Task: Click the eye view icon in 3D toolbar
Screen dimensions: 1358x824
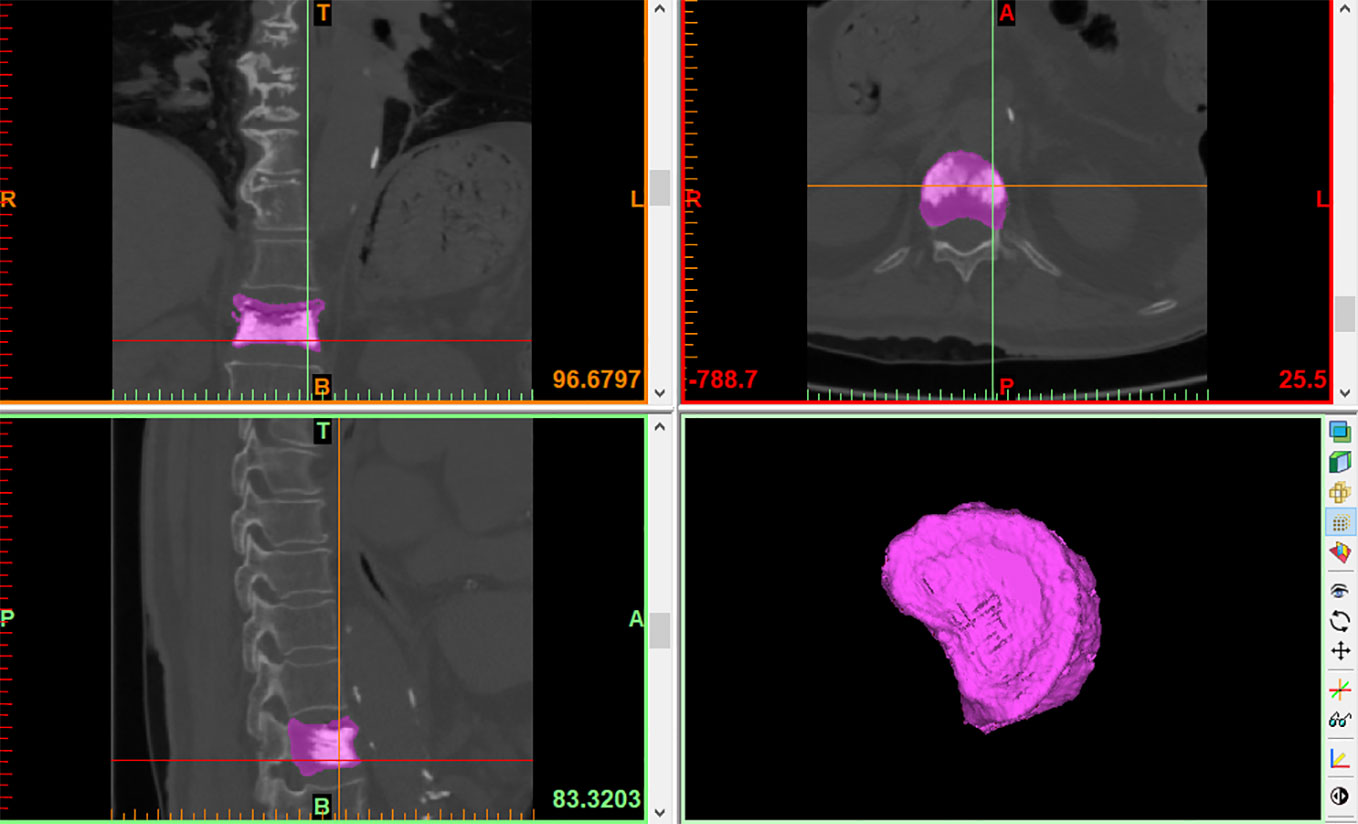Action: pos(1340,590)
